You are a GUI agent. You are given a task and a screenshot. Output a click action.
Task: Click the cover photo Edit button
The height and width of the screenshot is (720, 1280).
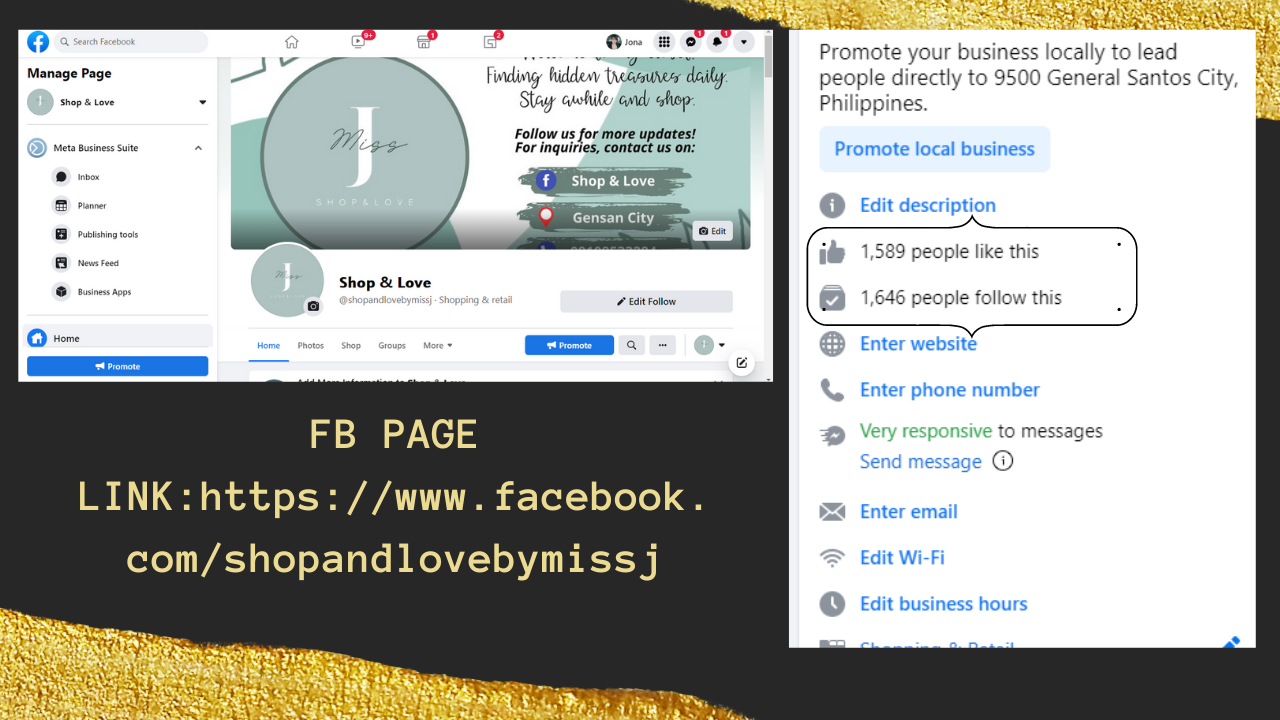pos(712,231)
